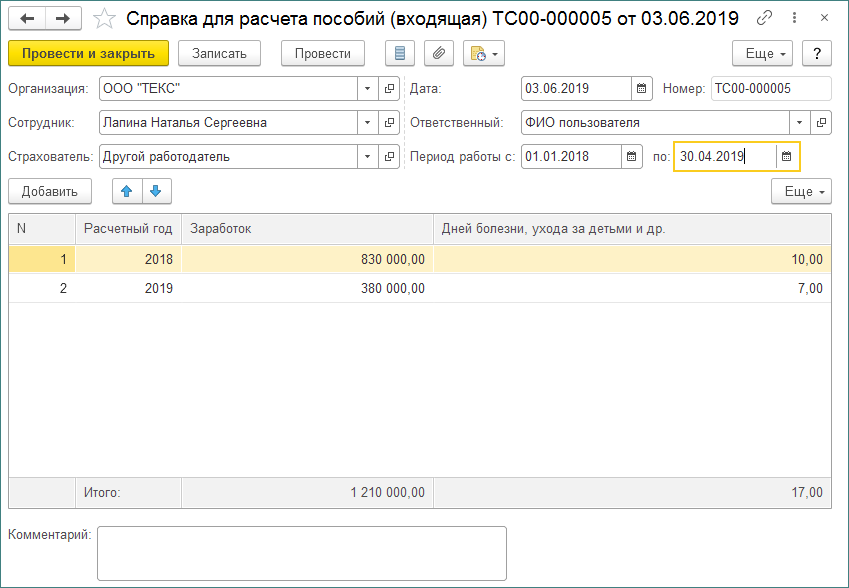Click the document register report icon
The image size is (849, 588).
coord(400,54)
